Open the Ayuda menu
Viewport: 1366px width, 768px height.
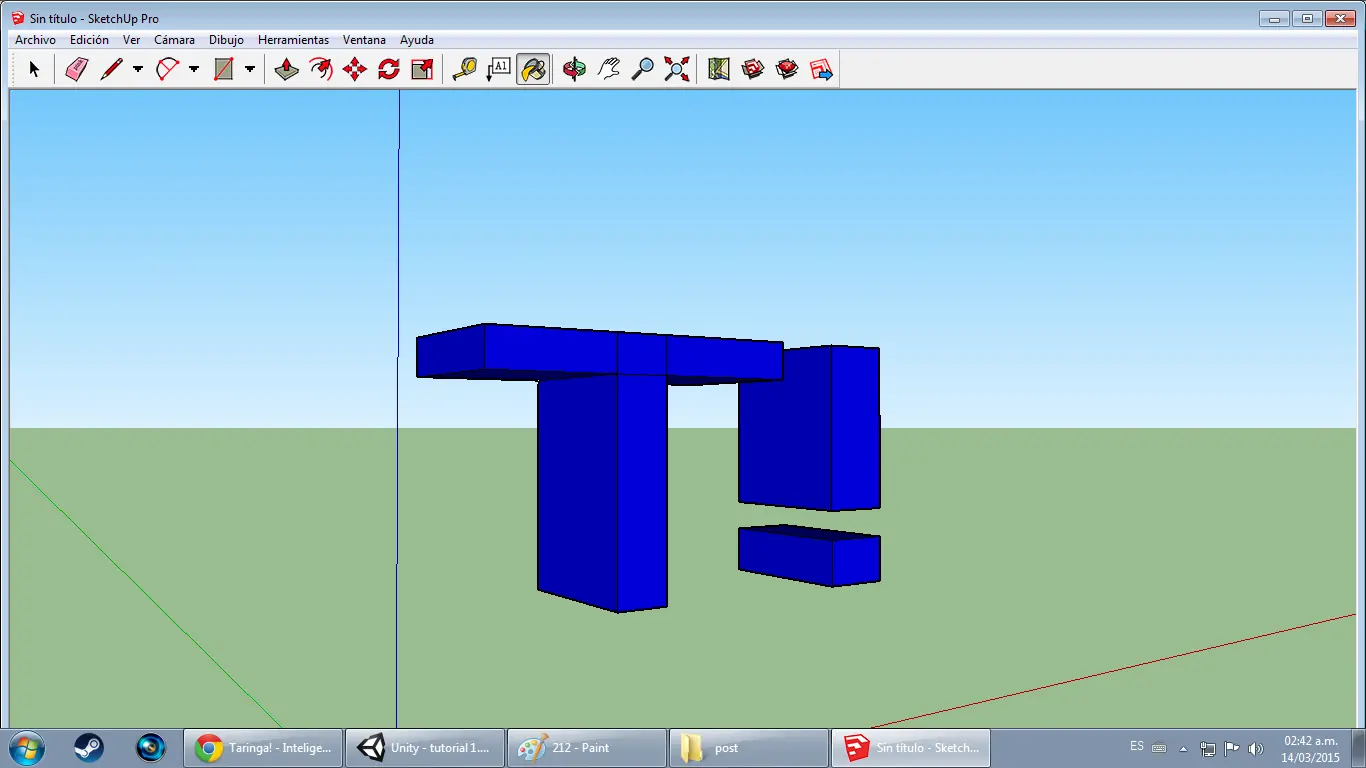[x=417, y=40]
